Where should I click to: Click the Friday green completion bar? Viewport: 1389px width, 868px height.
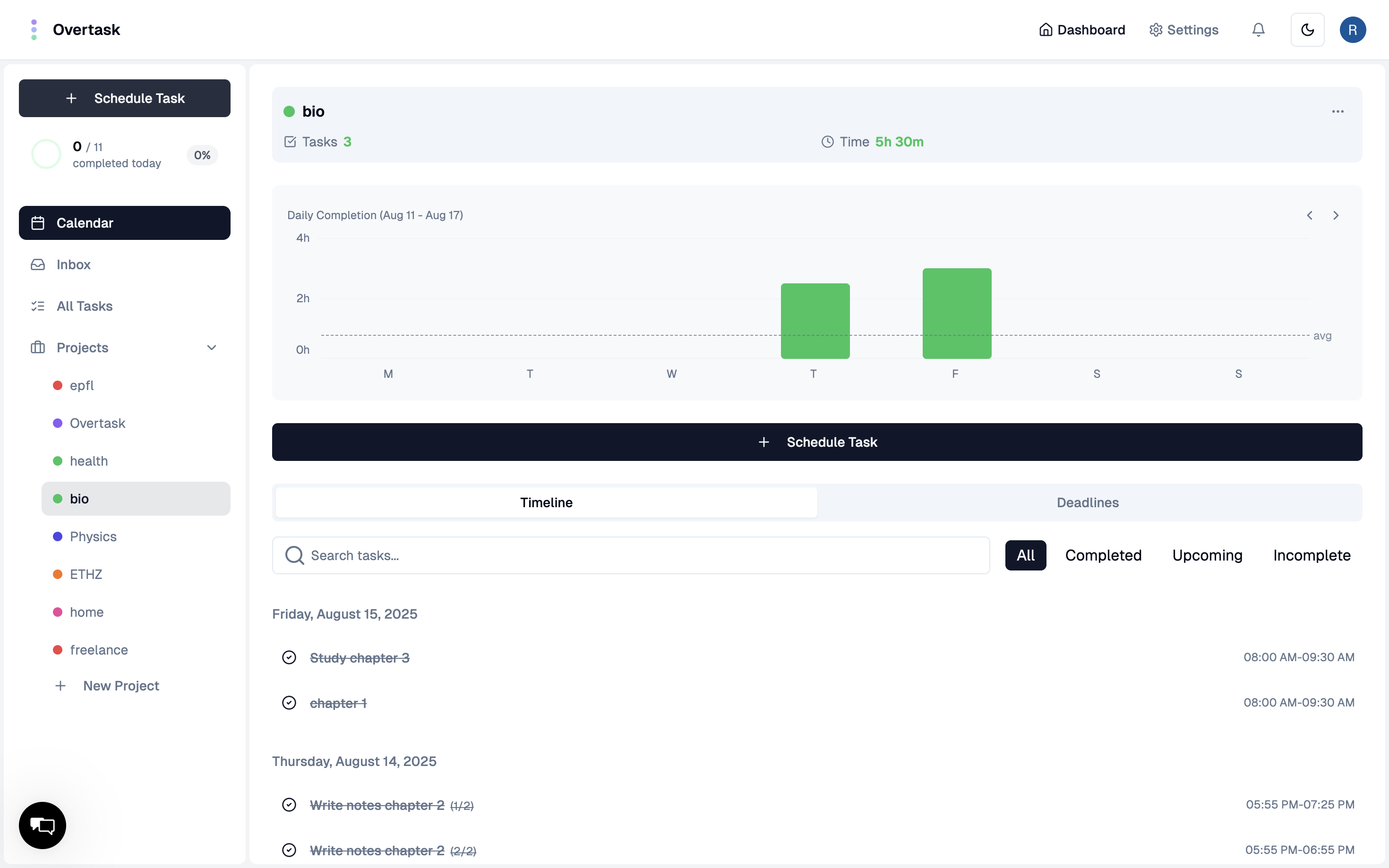[957, 314]
